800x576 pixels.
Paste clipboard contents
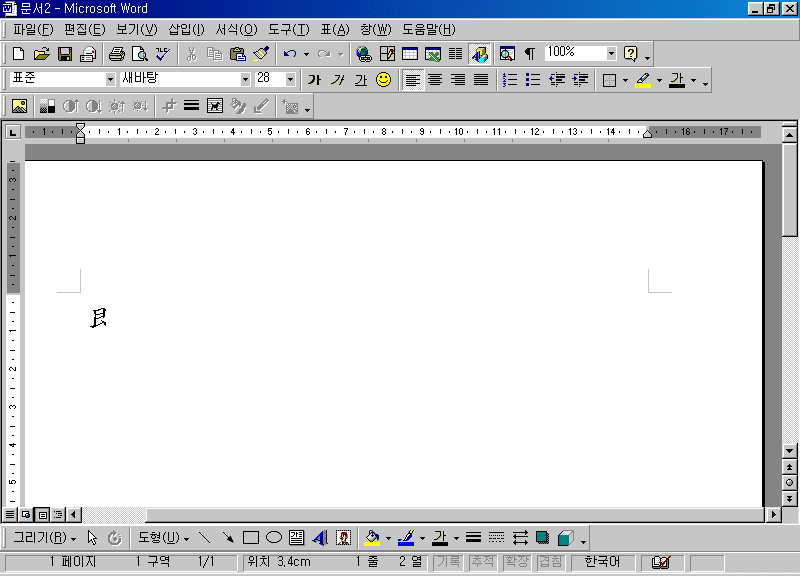click(238, 54)
